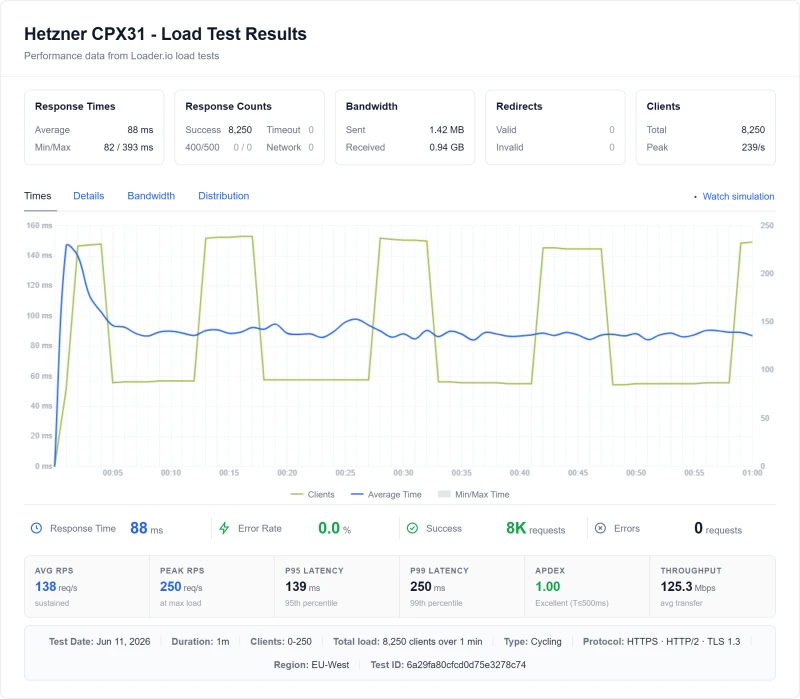This screenshot has width=800, height=699.
Task: Click the green Clients legend color line
Action: (296, 494)
